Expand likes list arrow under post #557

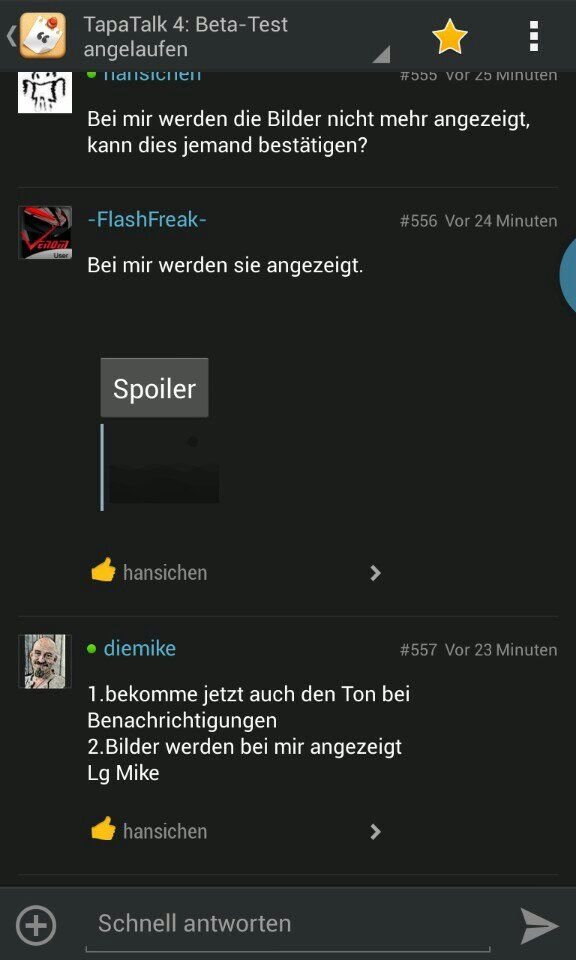375,831
